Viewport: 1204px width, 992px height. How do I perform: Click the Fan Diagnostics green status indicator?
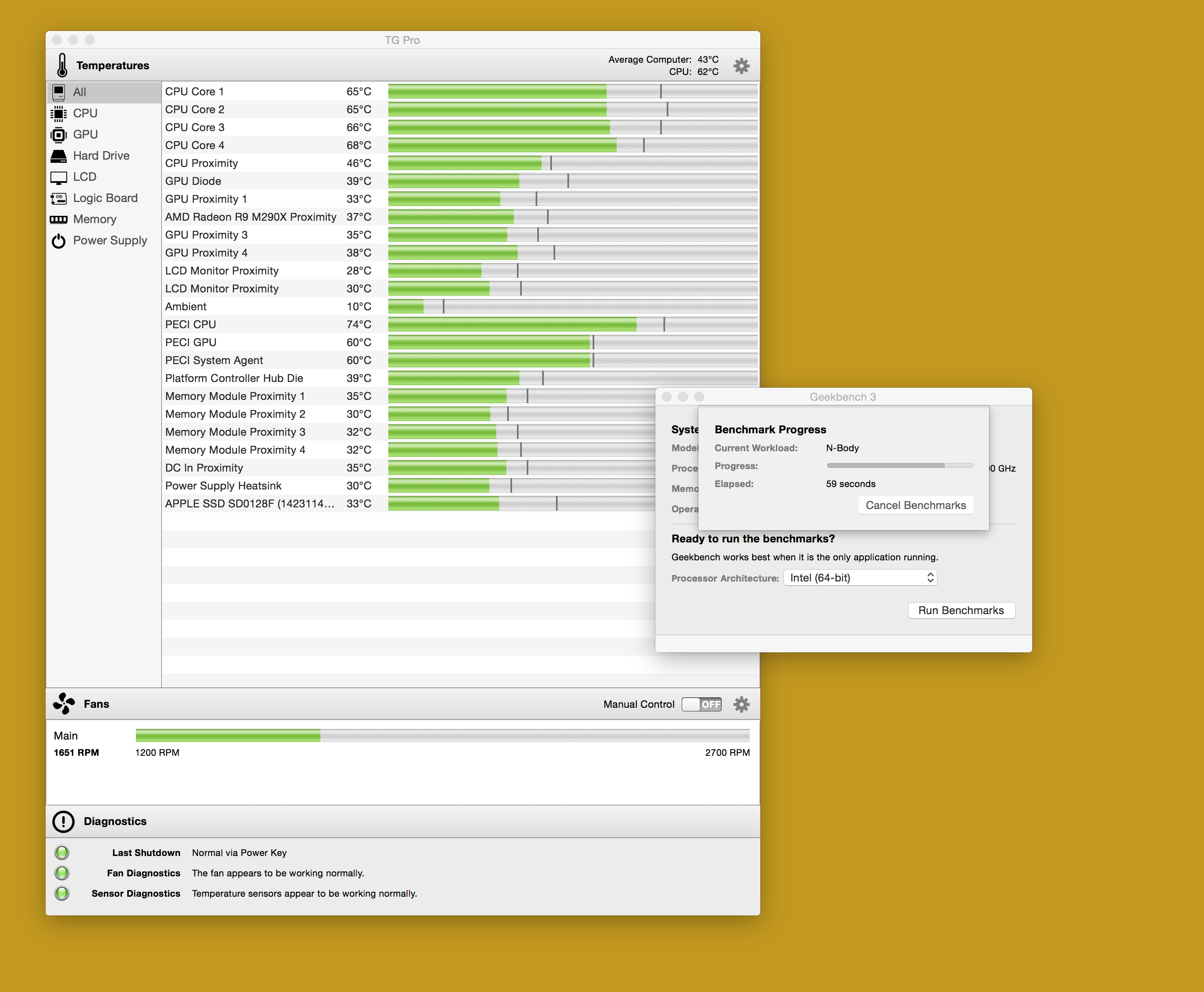(x=62, y=873)
